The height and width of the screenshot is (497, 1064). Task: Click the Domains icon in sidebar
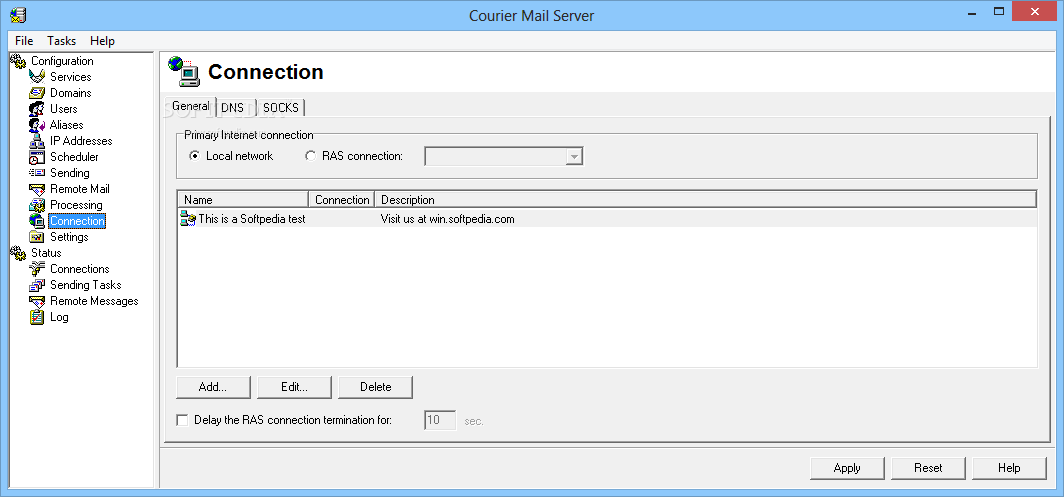point(37,93)
